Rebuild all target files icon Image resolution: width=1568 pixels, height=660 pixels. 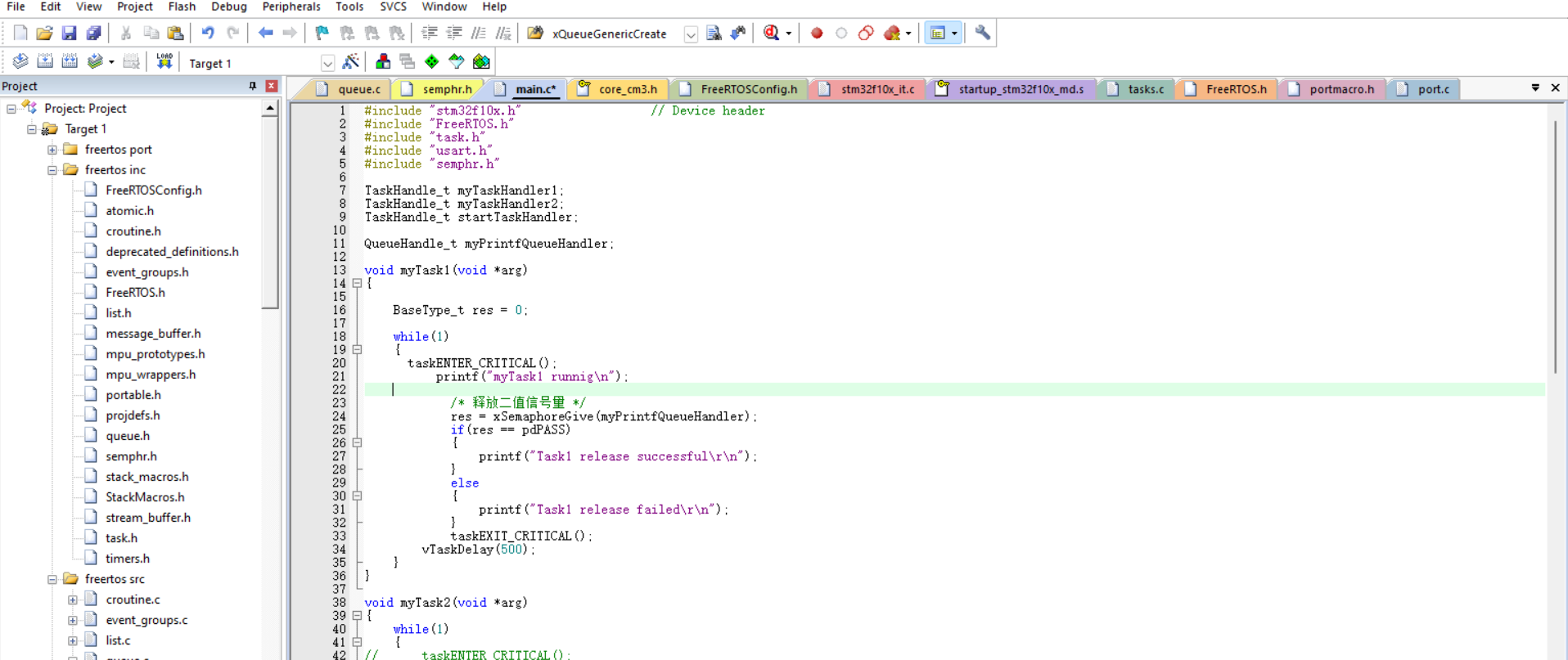point(70,62)
